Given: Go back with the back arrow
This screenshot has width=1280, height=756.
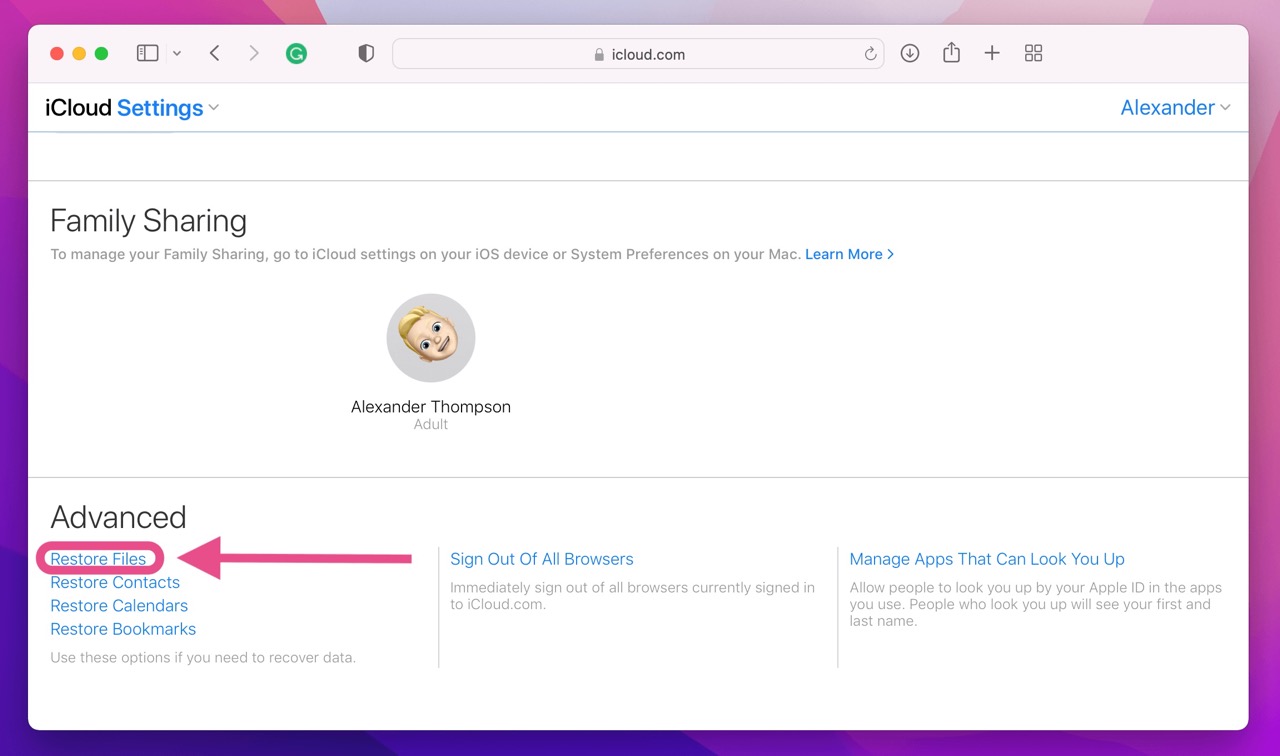Looking at the screenshot, I should [214, 53].
